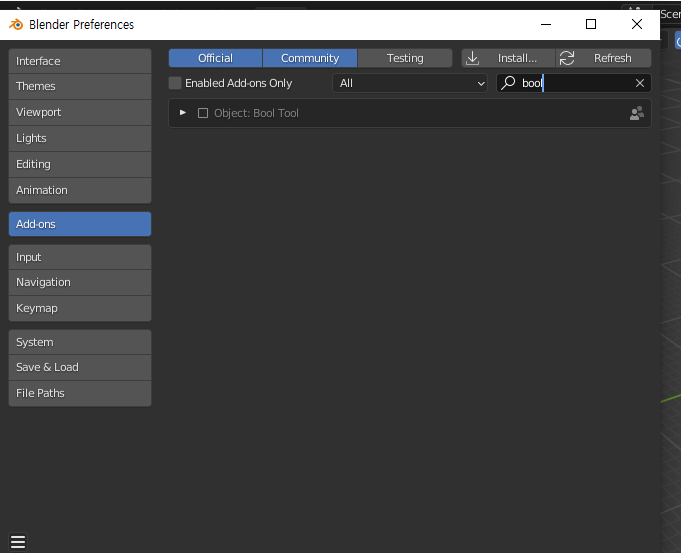681x553 pixels.
Task: Click the Blender logo in title bar
Action: [x=16, y=24]
